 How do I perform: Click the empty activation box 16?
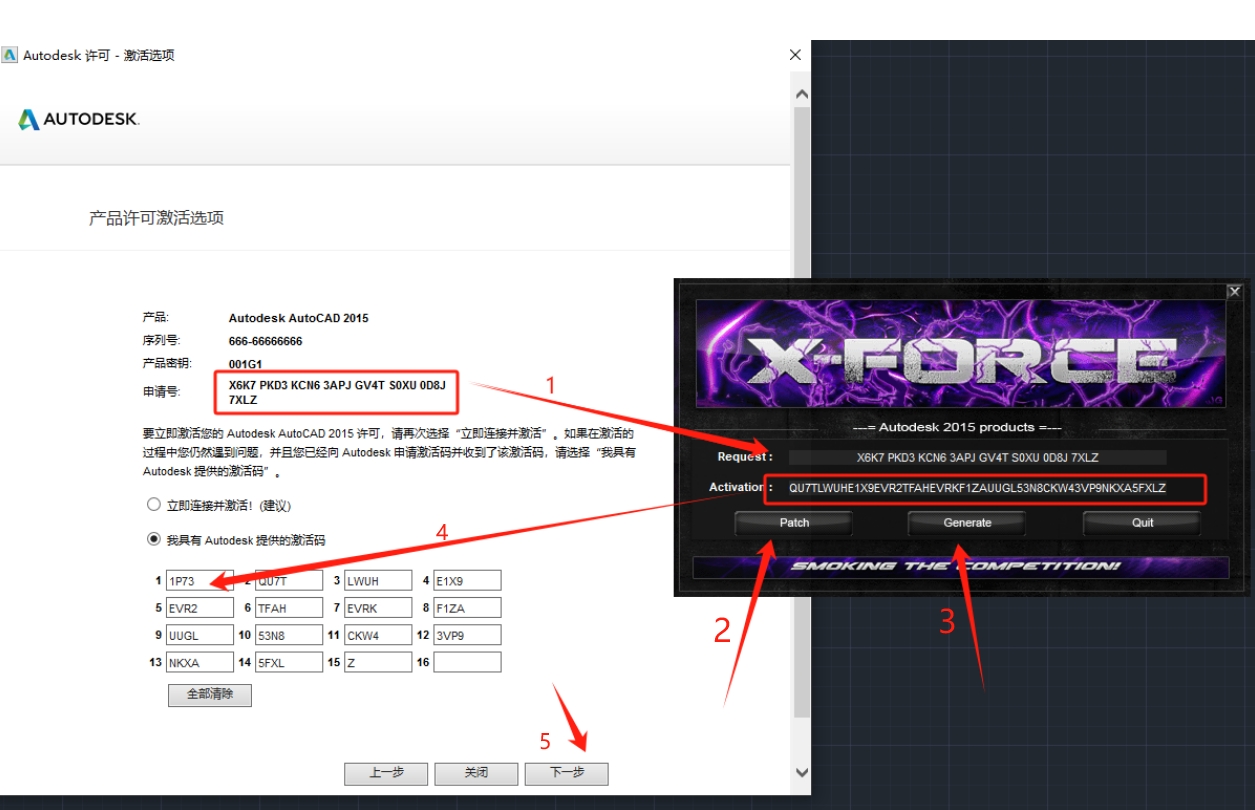[467, 661]
